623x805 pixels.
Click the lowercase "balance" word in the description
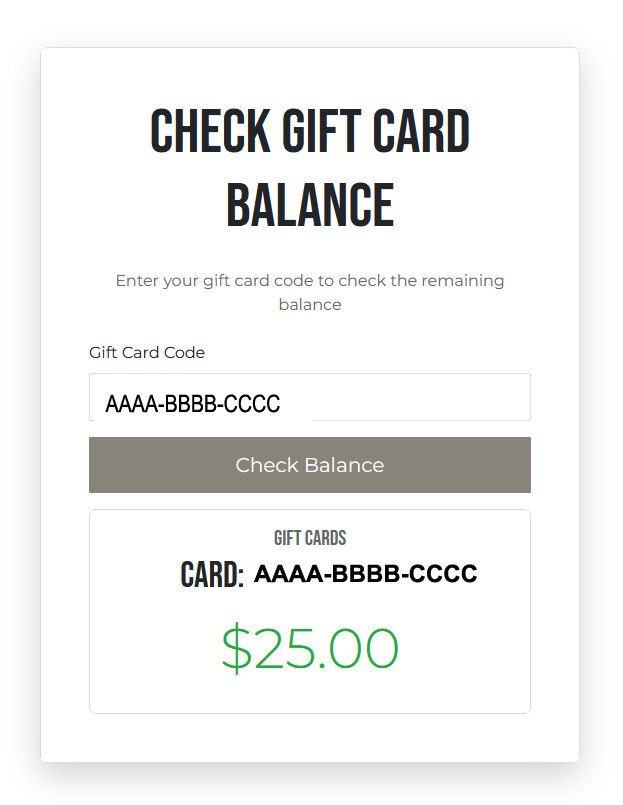click(x=310, y=305)
